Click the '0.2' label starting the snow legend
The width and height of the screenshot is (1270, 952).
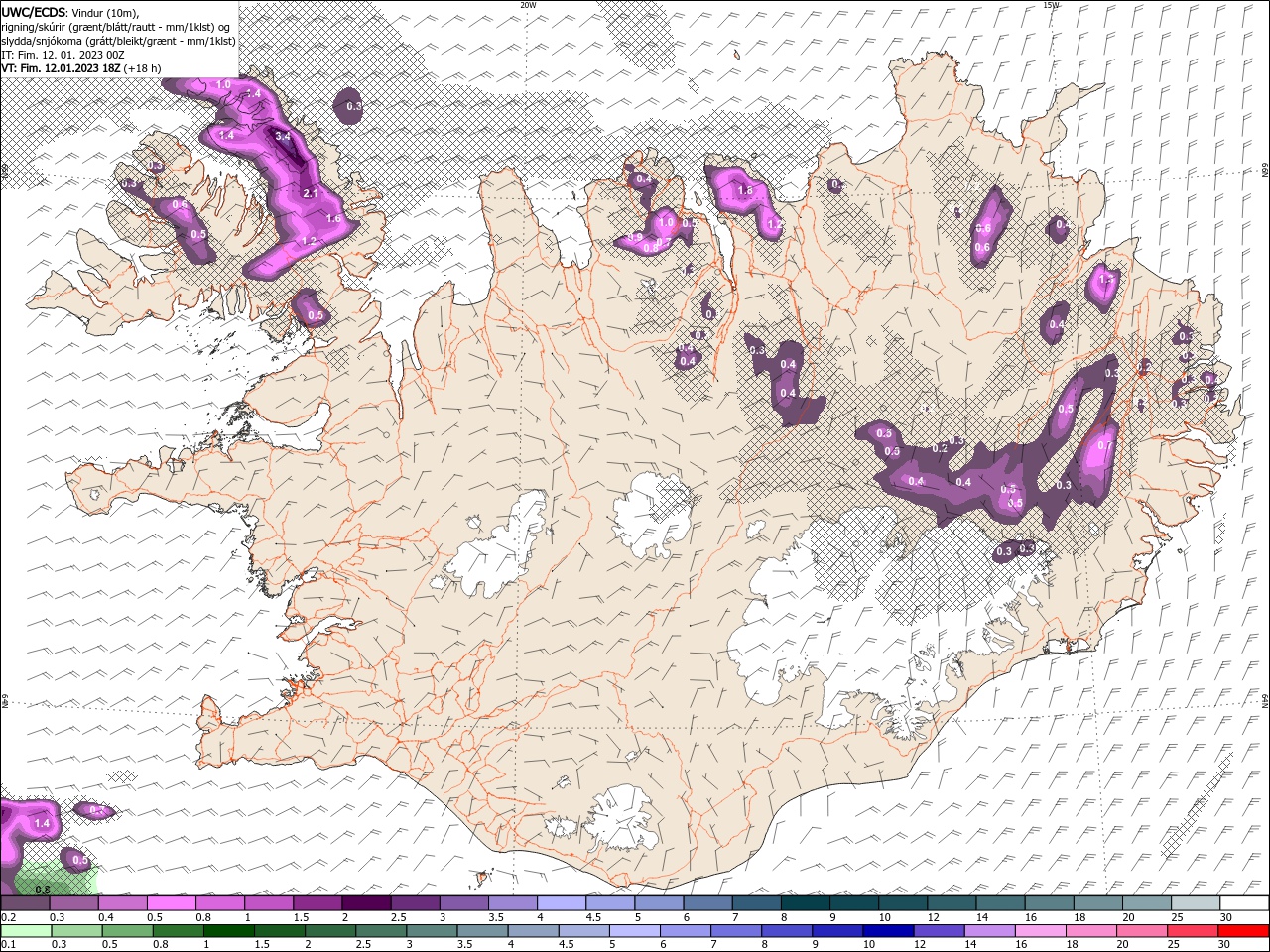point(9,917)
